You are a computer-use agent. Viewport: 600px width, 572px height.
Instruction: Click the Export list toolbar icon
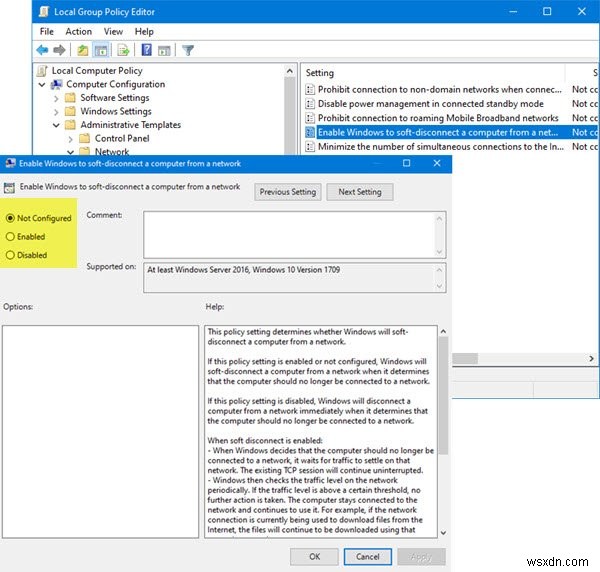(124, 50)
